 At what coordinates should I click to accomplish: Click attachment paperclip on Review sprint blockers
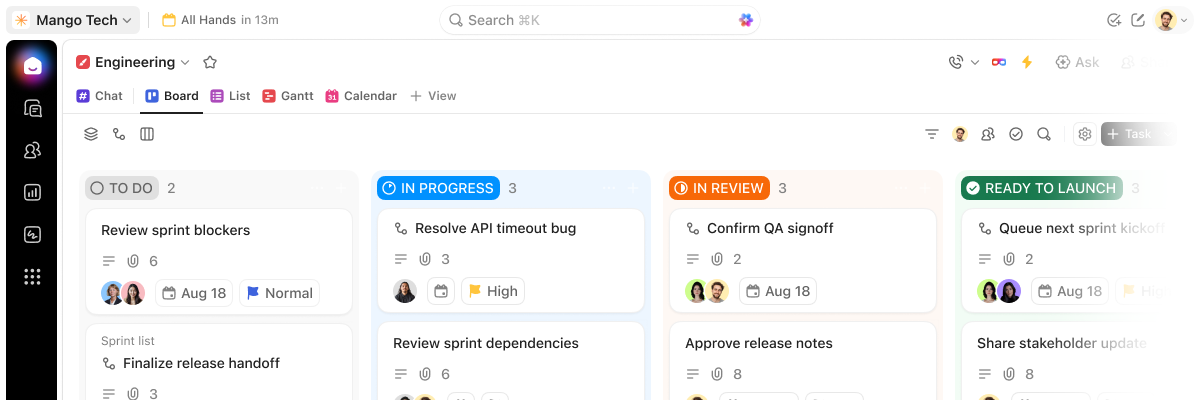(133, 261)
